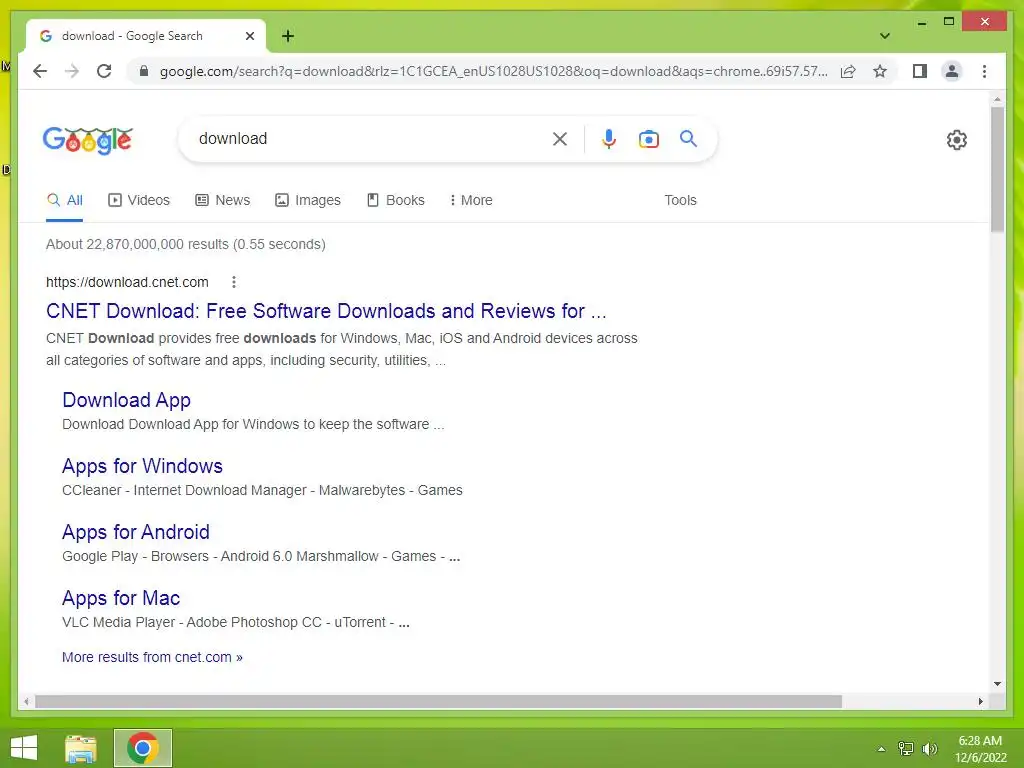View site info via the padlock icon
The width and height of the screenshot is (1024, 768).
(144, 71)
